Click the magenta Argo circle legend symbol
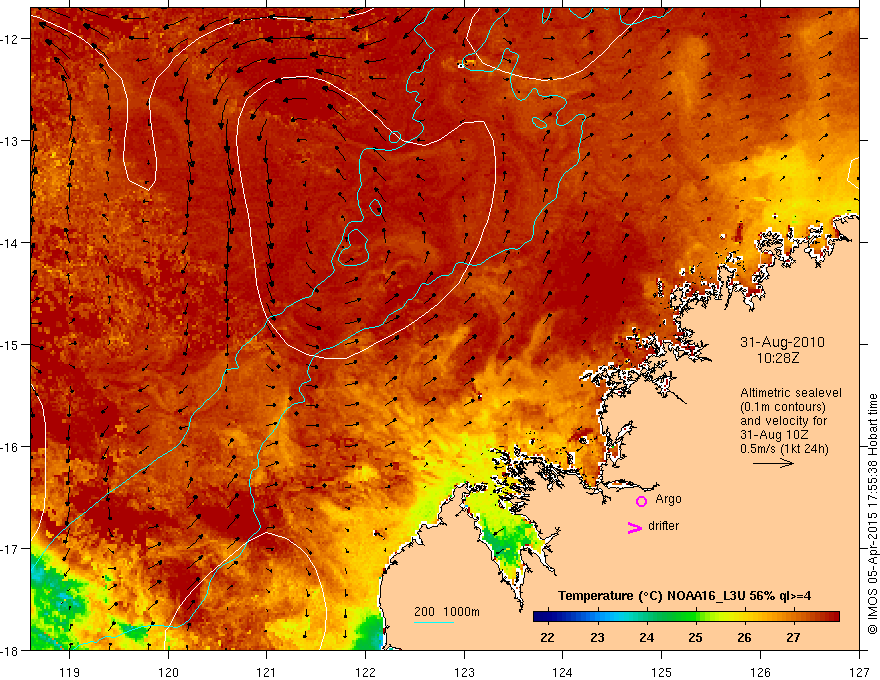The image size is (880, 680). [641, 501]
